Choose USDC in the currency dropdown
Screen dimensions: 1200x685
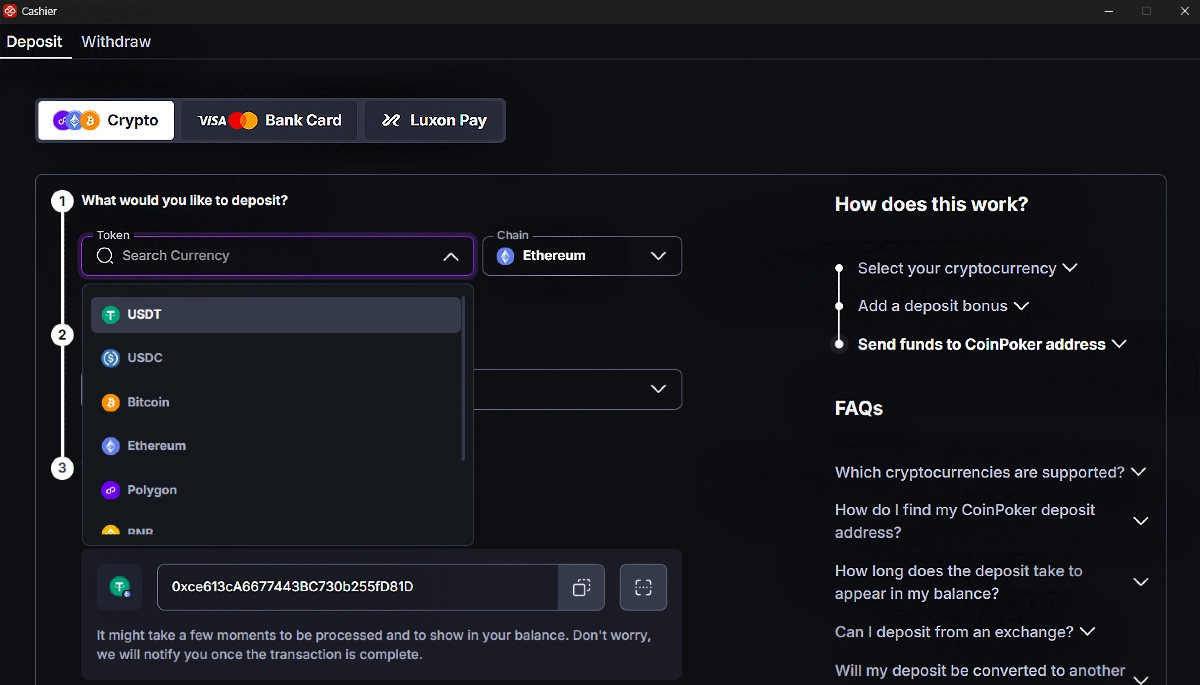click(x=275, y=358)
